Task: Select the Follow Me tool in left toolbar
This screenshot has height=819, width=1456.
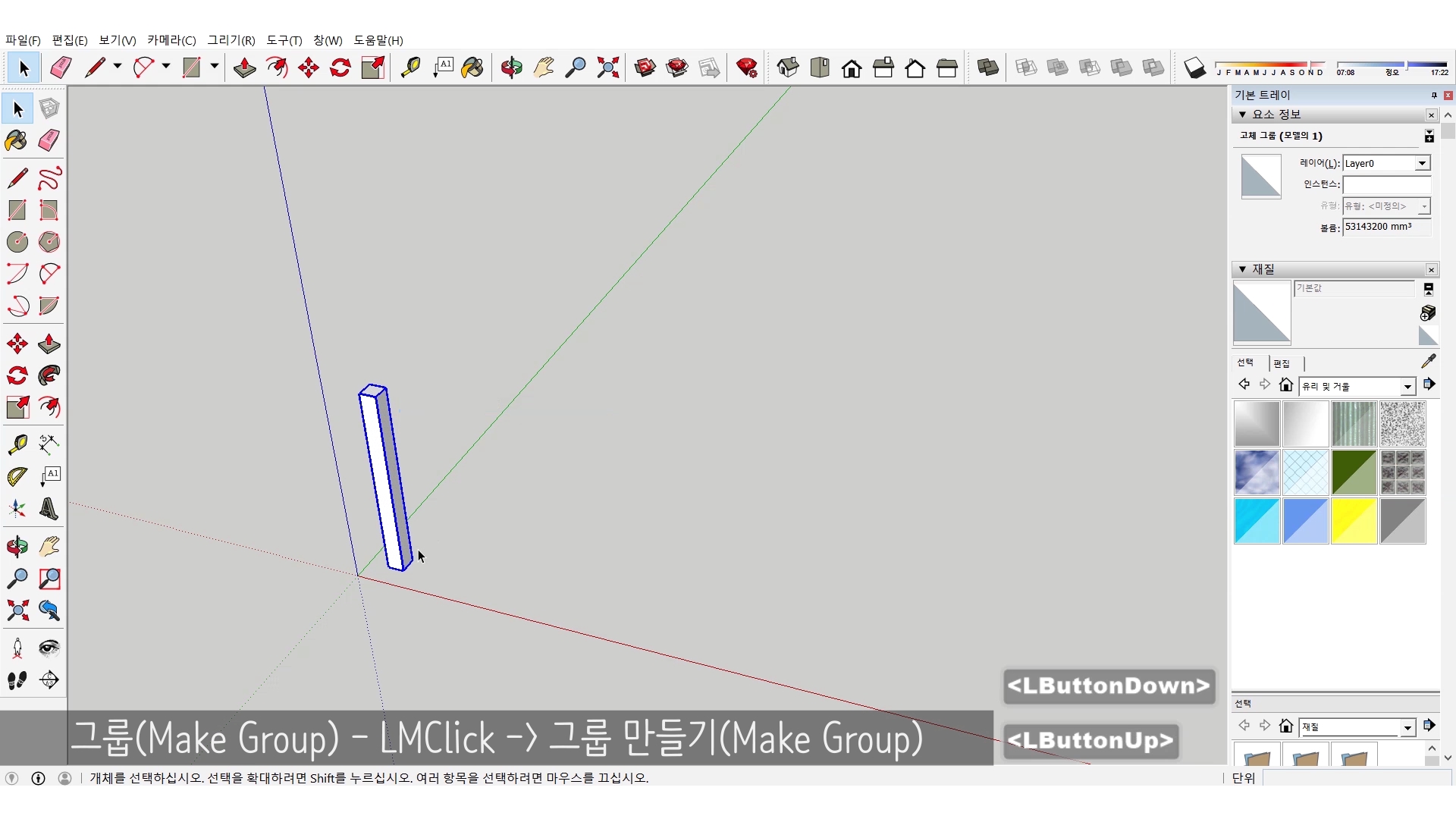Action: (49, 376)
